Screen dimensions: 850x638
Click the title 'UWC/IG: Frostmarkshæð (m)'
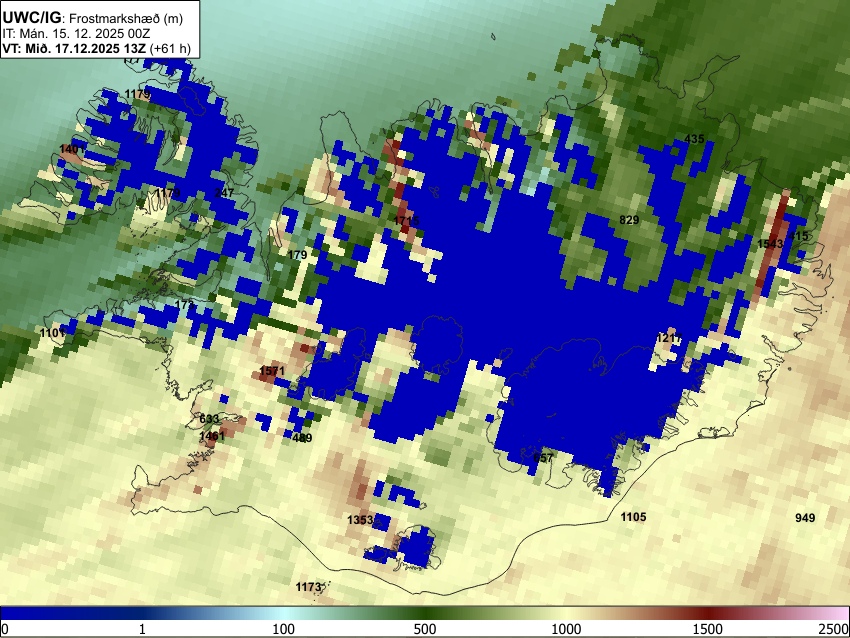click(93, 18)
